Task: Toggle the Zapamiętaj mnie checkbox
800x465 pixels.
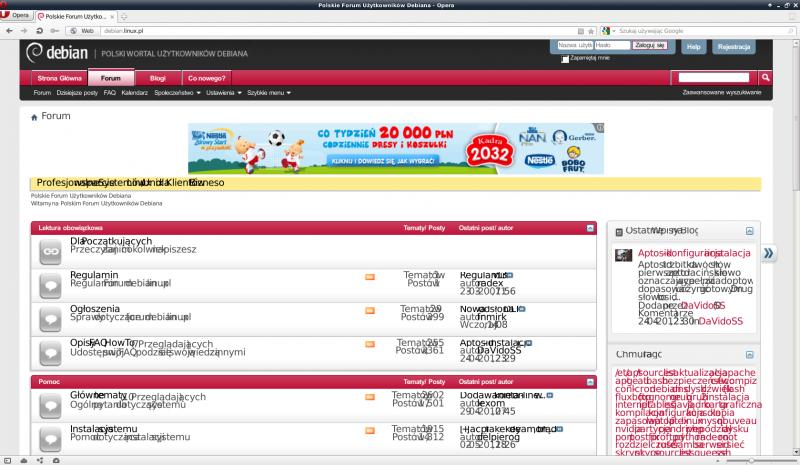Action: 565,58
